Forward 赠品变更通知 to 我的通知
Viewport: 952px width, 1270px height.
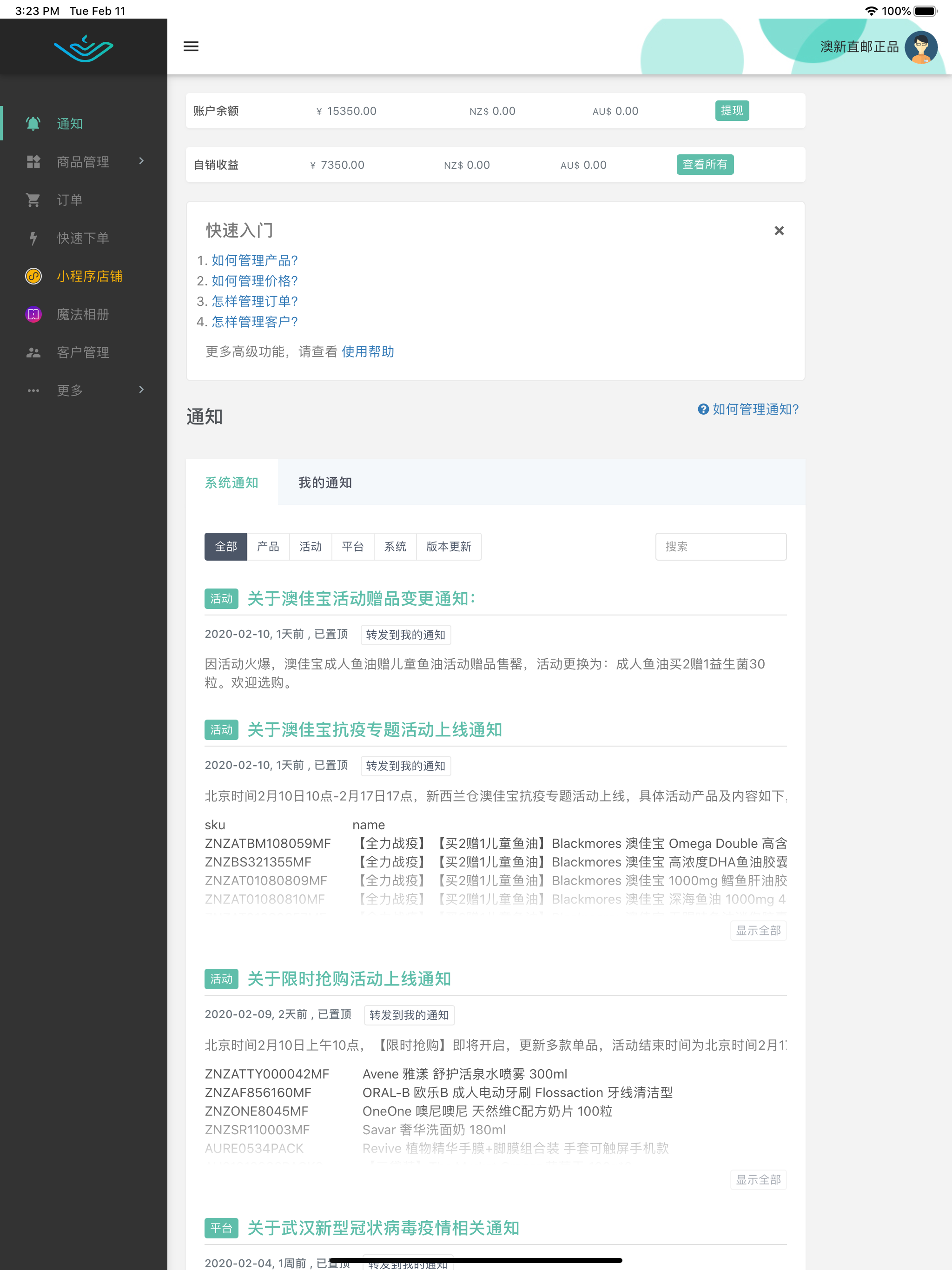pos(405,635)
